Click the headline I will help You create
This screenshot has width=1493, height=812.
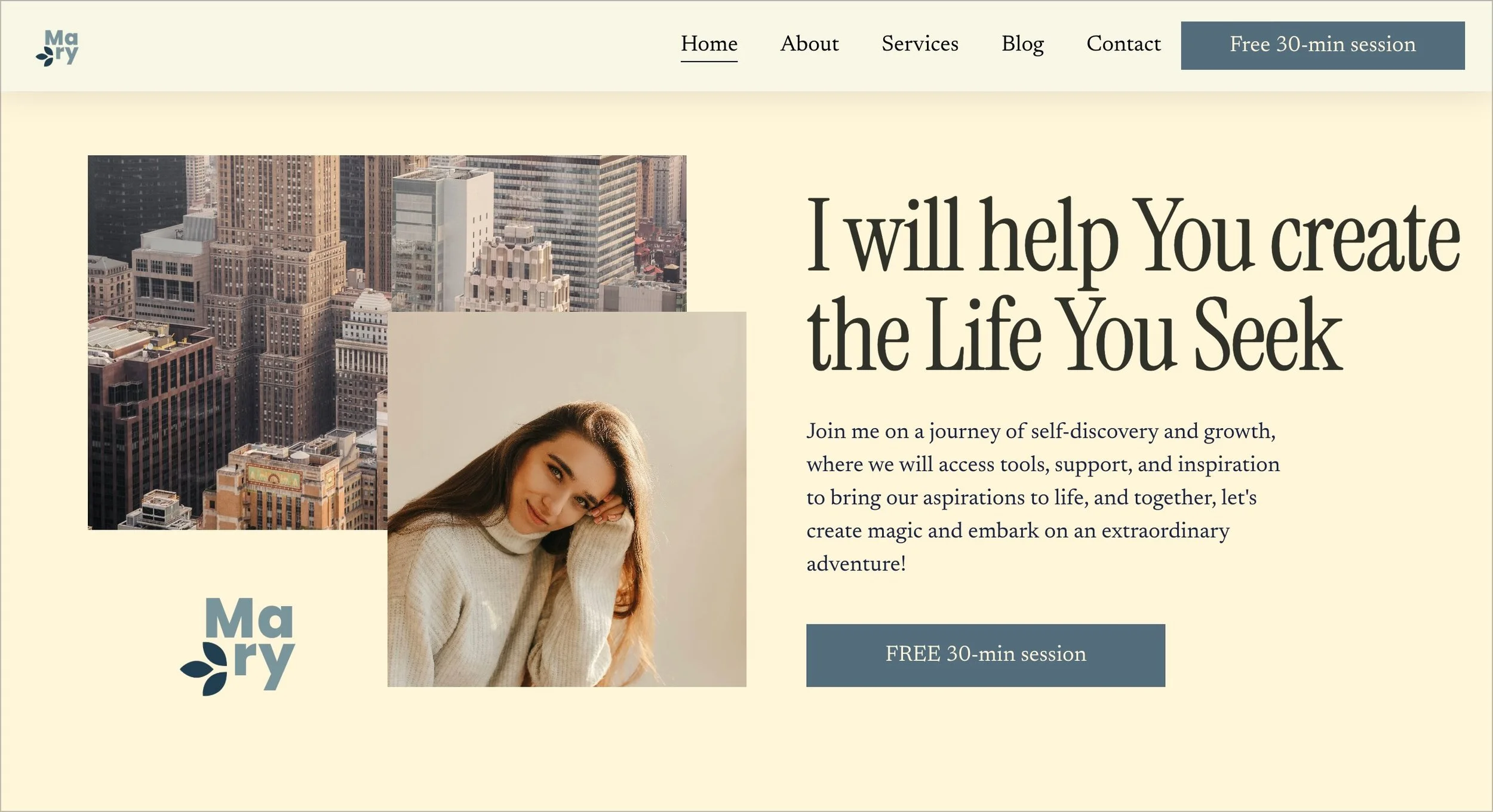pyautogui.click(x=1133, y=237)
